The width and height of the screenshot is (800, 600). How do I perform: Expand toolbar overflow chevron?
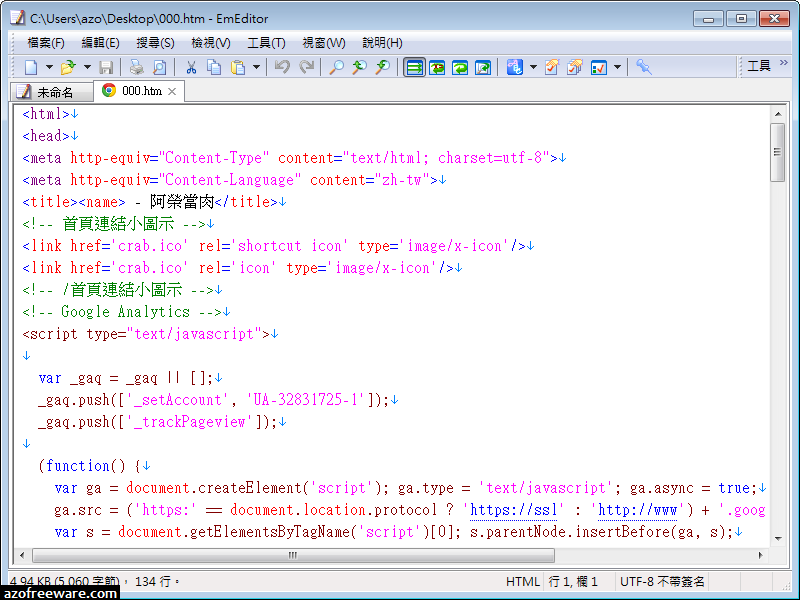click(x=784, y=63)
